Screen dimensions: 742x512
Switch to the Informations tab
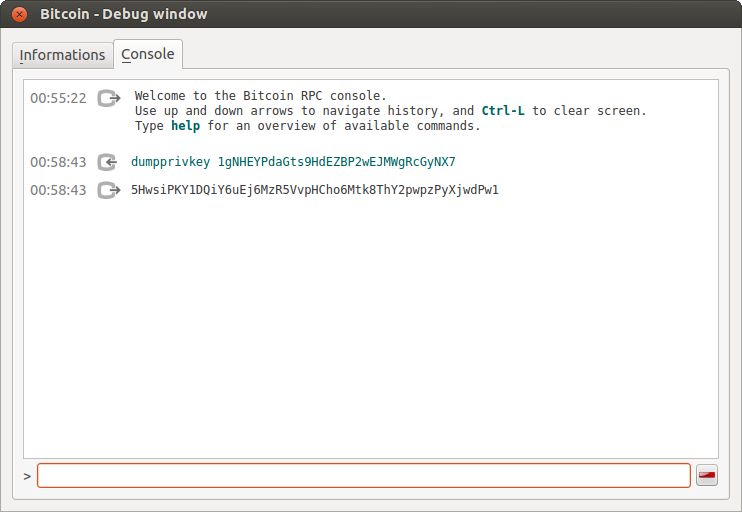62,55
